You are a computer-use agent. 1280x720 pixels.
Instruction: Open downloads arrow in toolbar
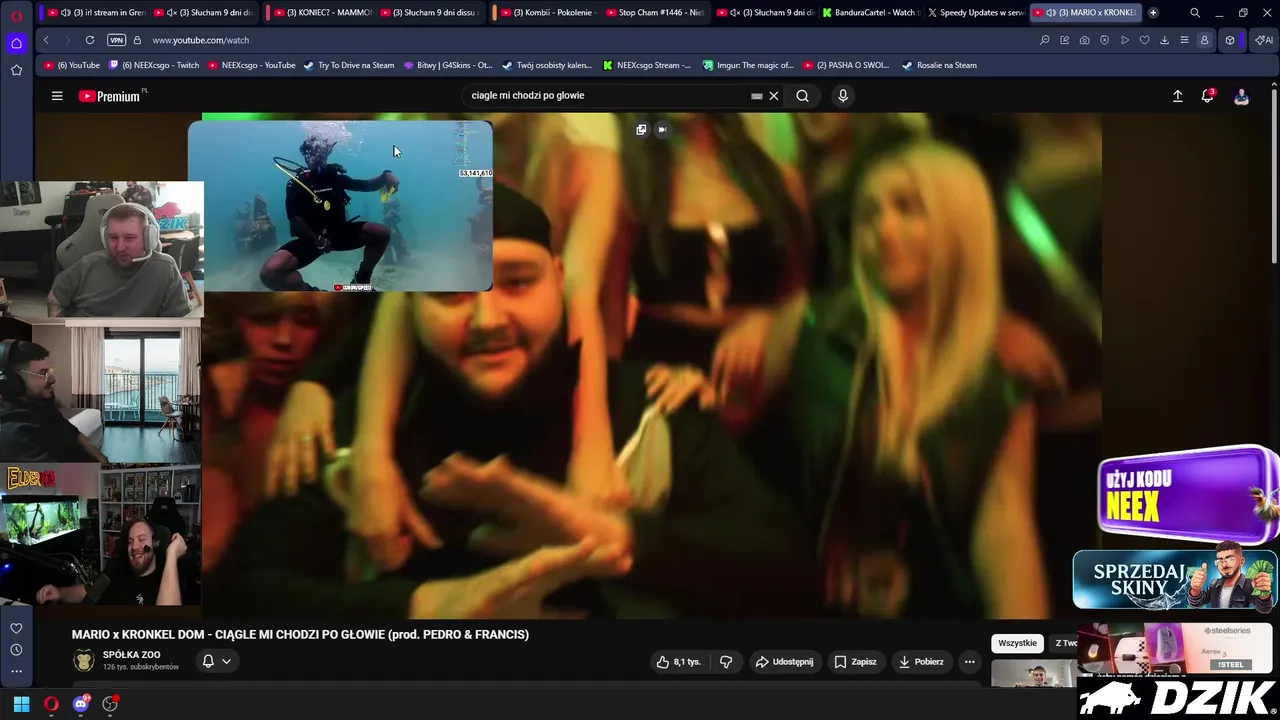point(1165,40)
